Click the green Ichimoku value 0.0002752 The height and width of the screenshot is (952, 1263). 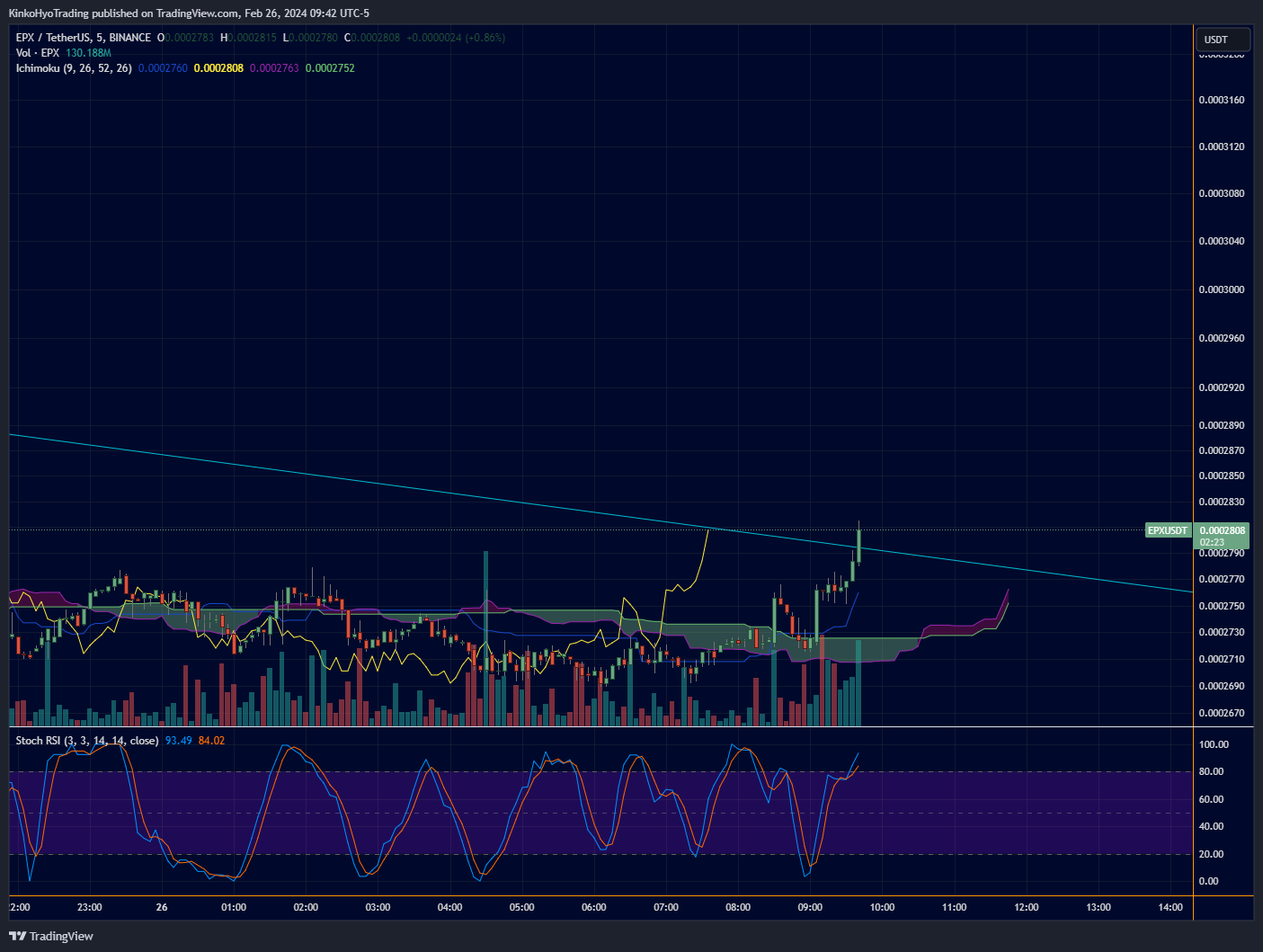tap(330, 68)
